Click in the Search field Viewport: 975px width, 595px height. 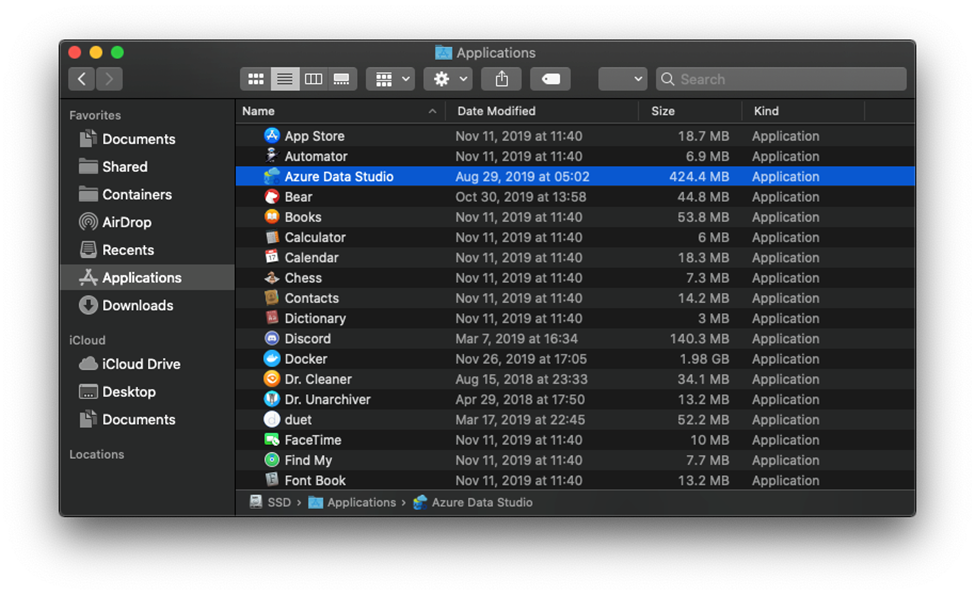pyautogui.click(x=781, y=79)
